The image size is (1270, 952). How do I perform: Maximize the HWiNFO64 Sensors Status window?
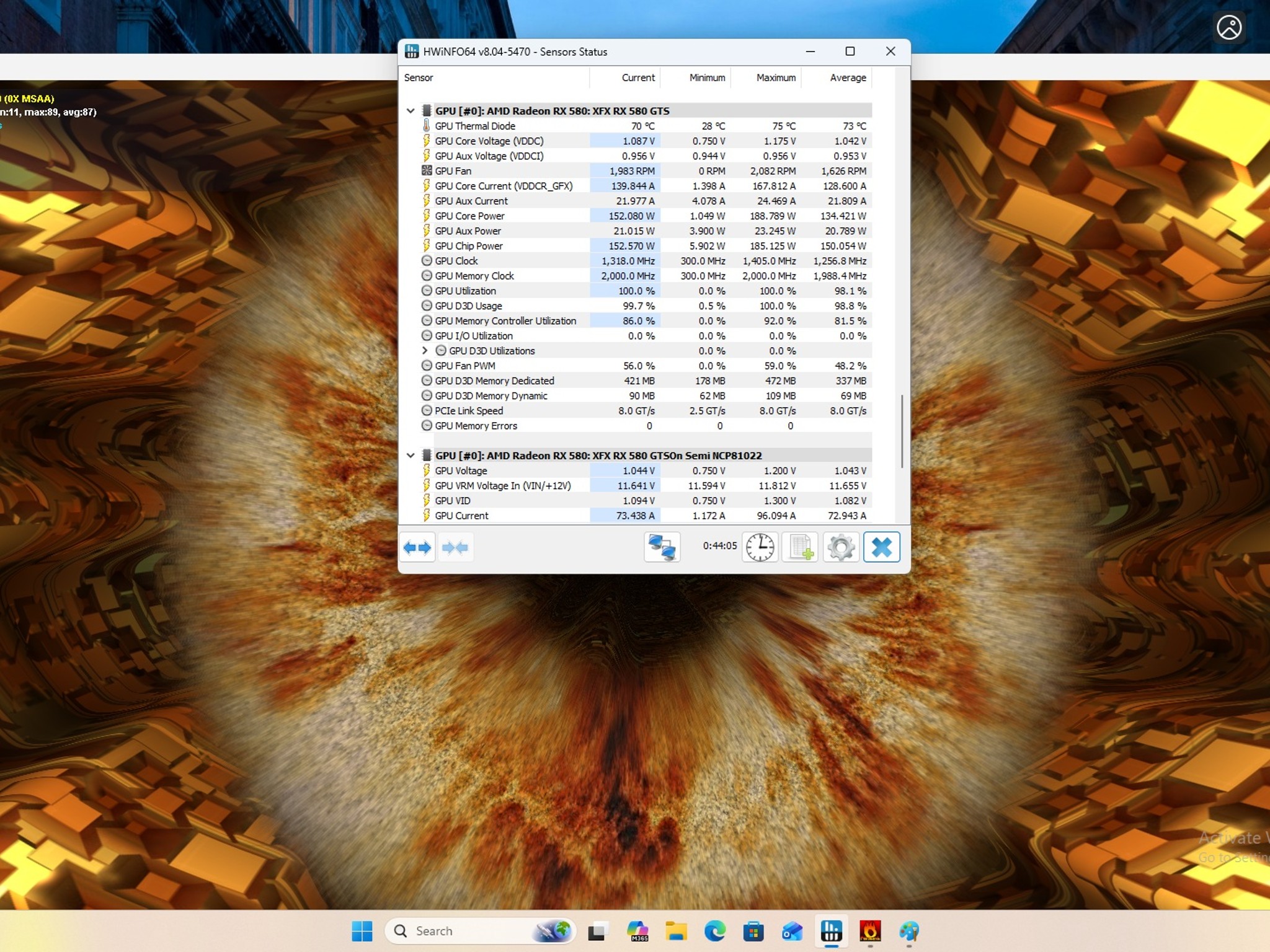tap(850, 51)
